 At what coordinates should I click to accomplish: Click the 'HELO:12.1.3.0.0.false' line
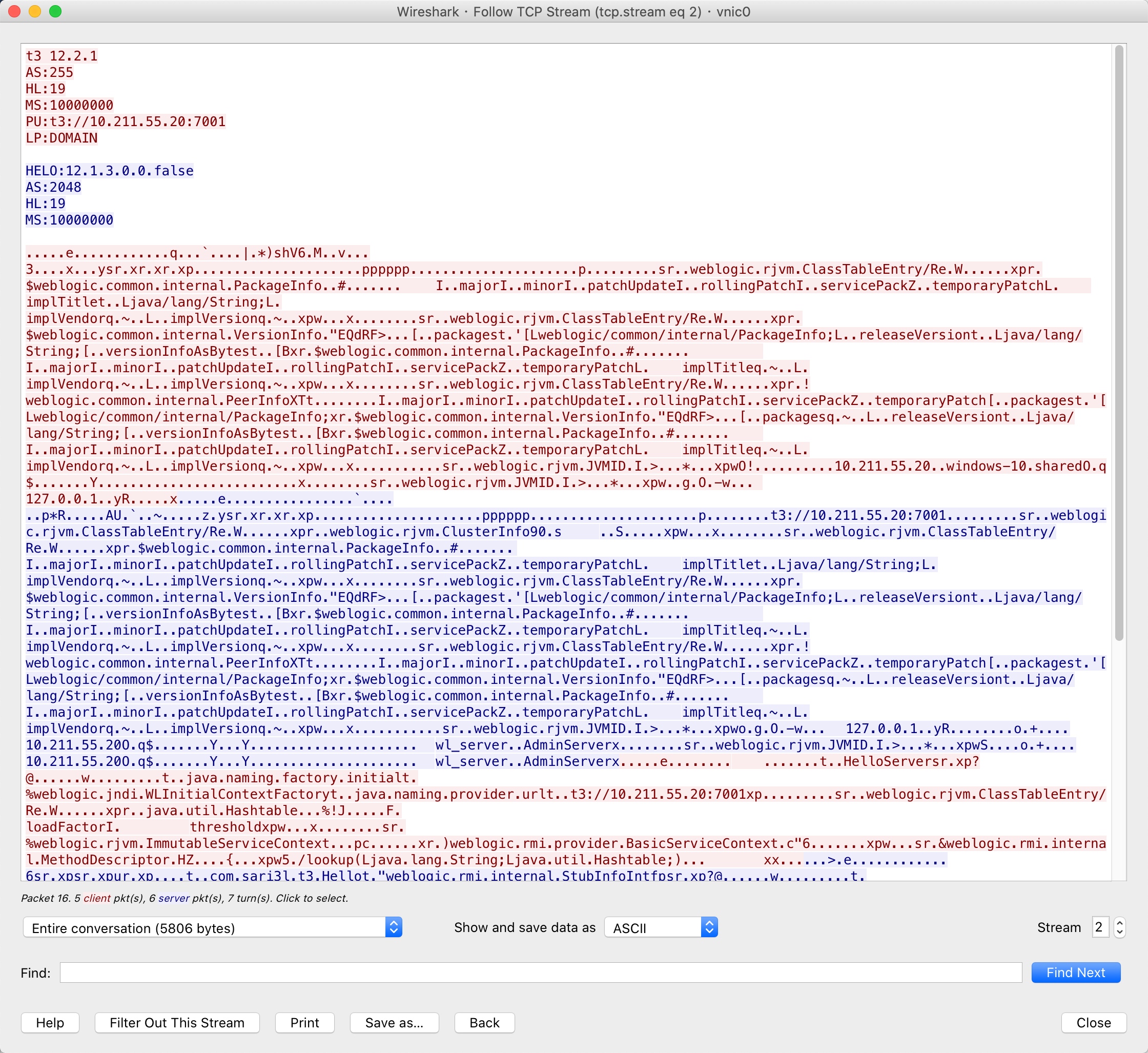pos(109,171)
